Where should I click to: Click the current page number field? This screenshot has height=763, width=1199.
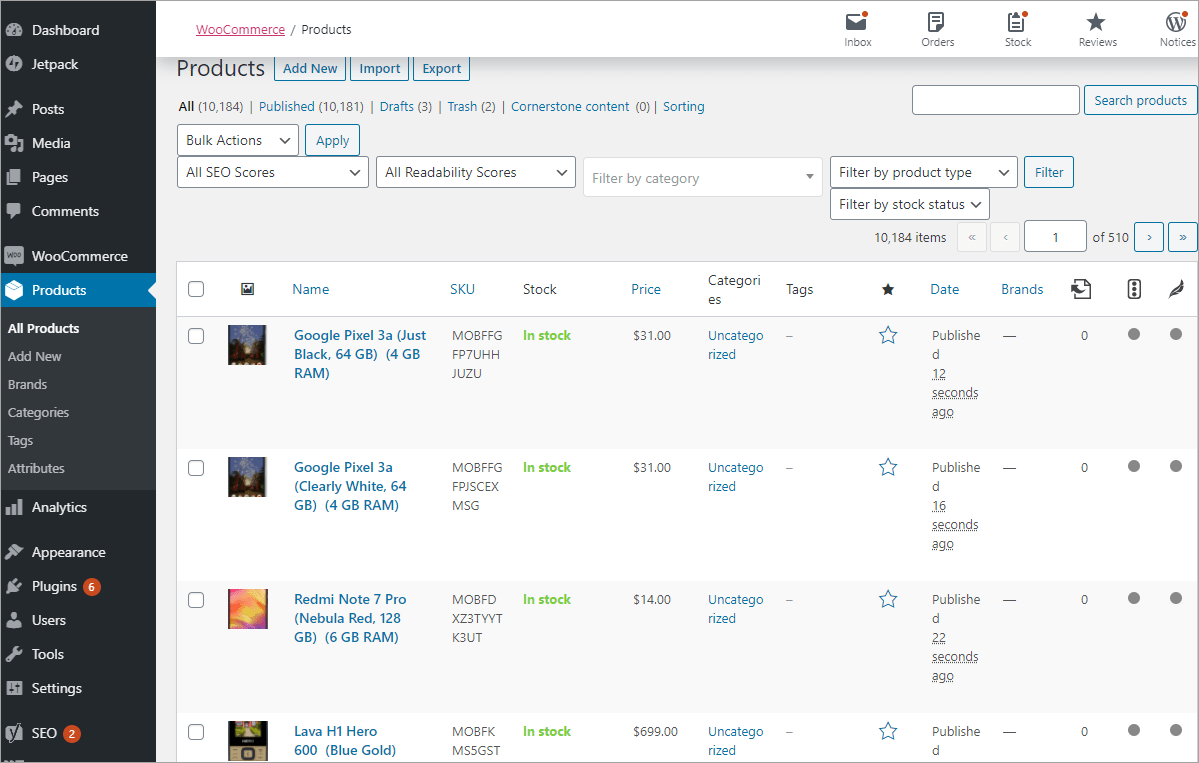tap(1055, 237)
